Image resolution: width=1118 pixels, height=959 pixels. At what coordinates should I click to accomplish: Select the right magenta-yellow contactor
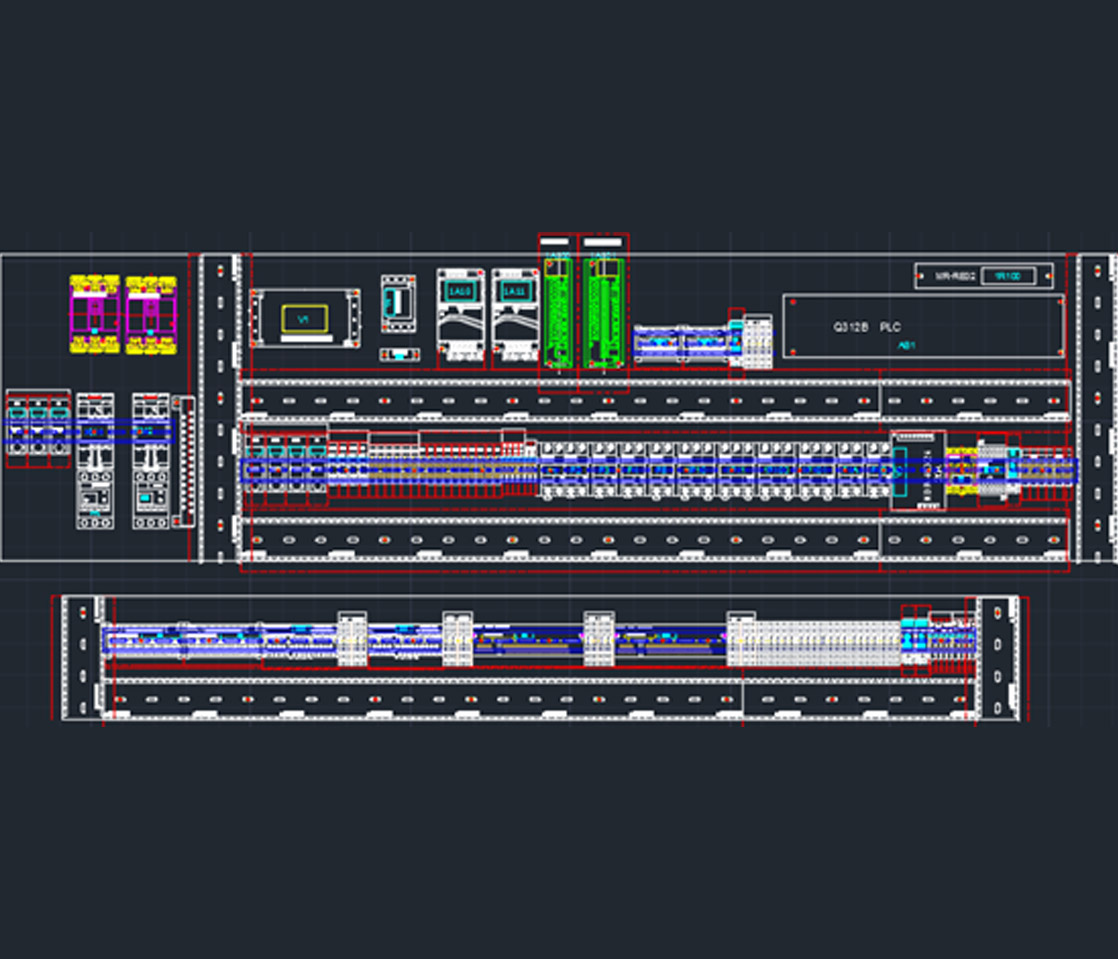[151, 314]
